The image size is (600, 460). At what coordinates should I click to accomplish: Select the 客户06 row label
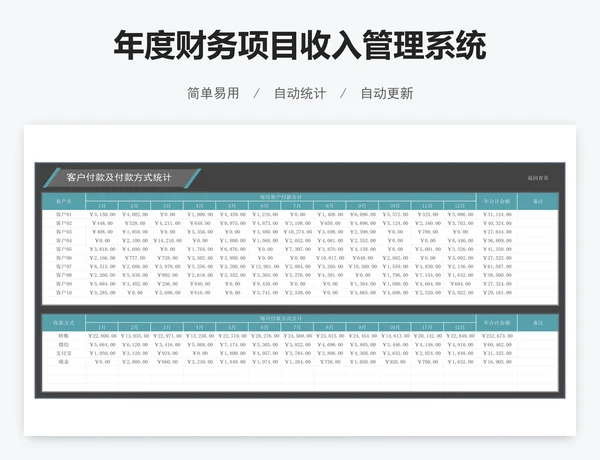64,258
